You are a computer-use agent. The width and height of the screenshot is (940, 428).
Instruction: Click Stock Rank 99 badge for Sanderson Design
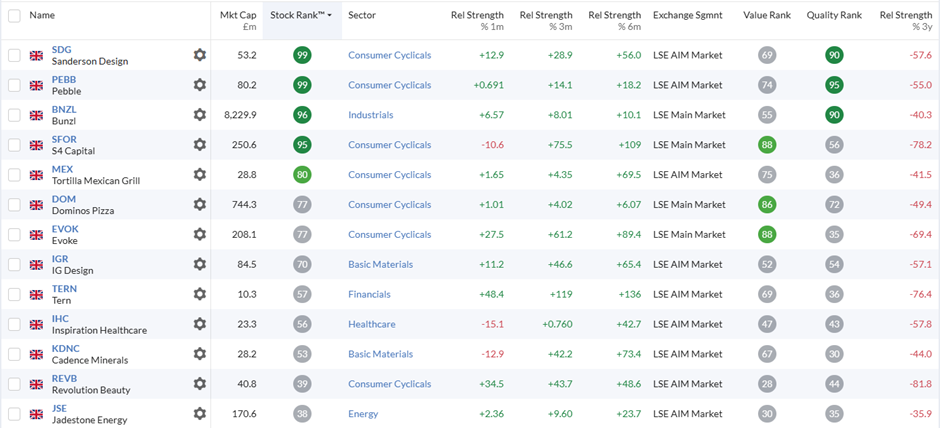click(x=302, y=55)
